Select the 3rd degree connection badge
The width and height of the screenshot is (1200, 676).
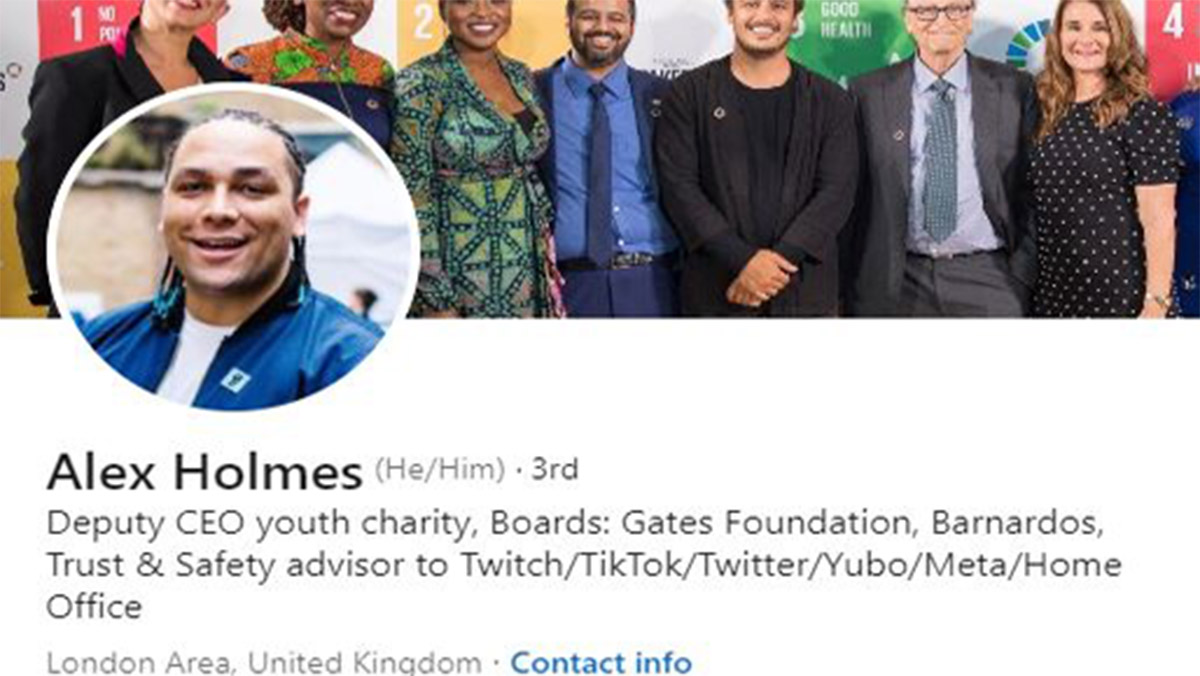(555, 470)
